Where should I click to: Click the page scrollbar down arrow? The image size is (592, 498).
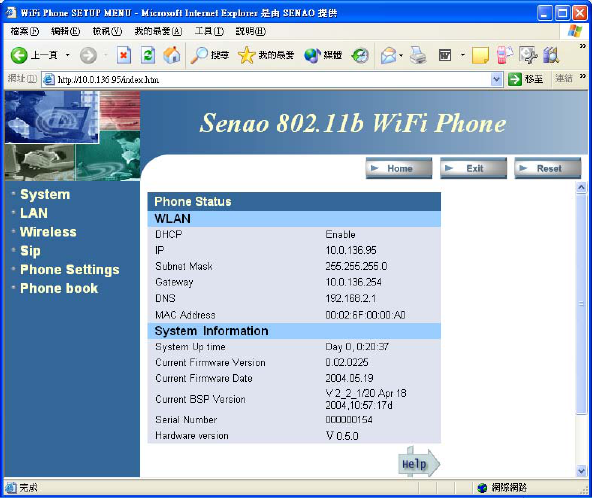(581, 470)
